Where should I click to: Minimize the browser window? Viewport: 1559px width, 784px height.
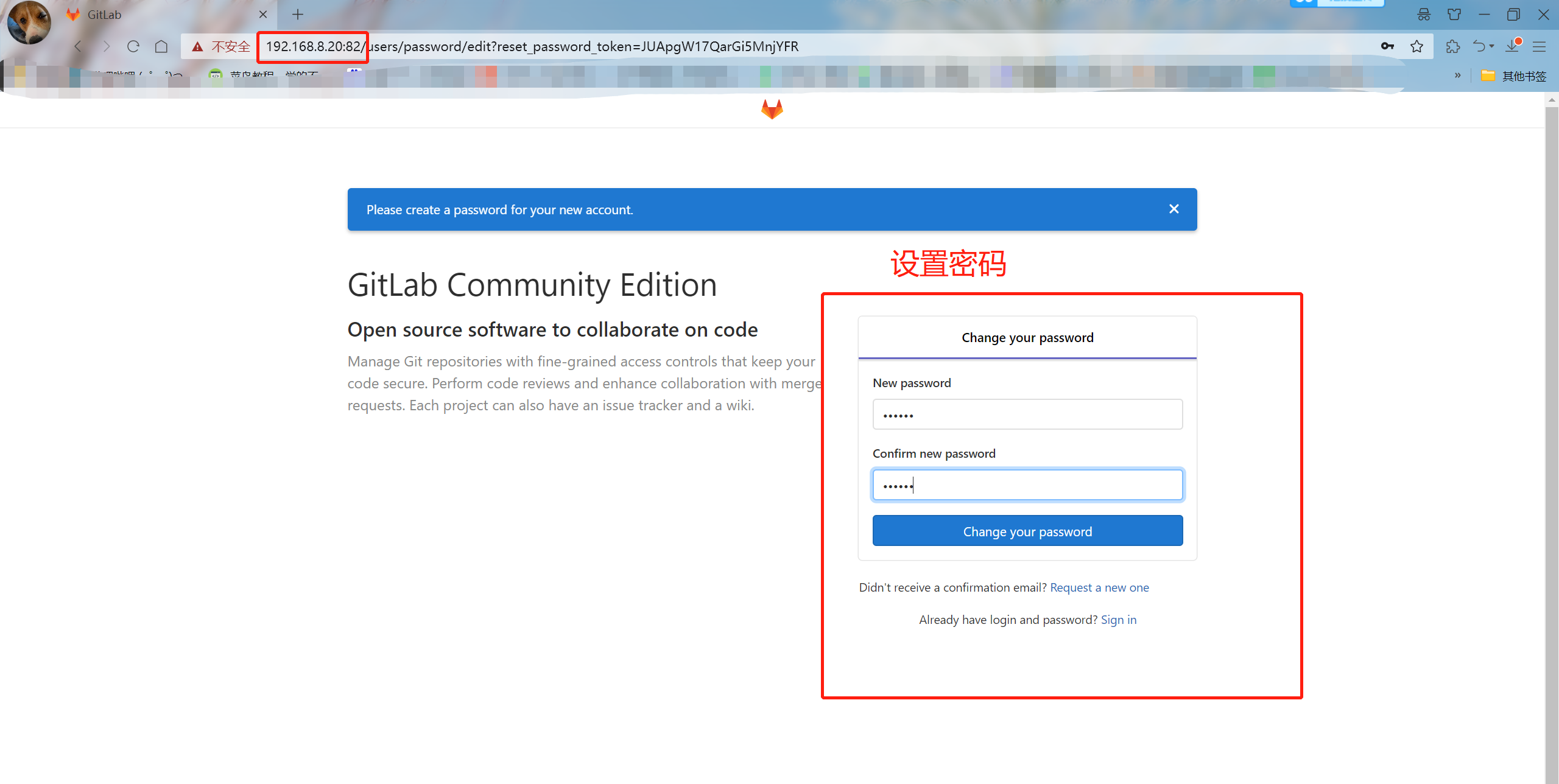(1484, 15)
